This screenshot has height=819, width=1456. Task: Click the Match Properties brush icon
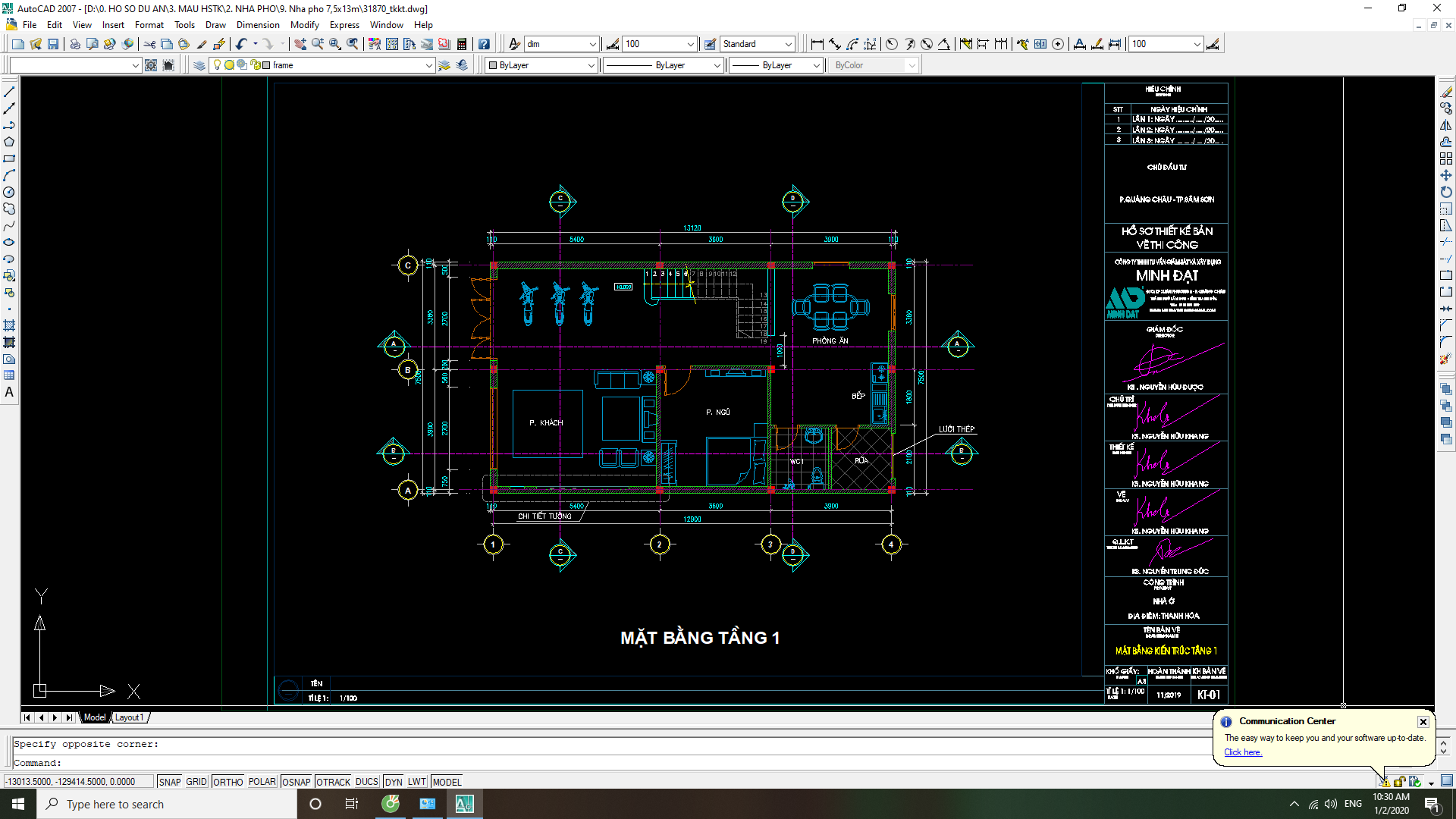coord(202,44)
